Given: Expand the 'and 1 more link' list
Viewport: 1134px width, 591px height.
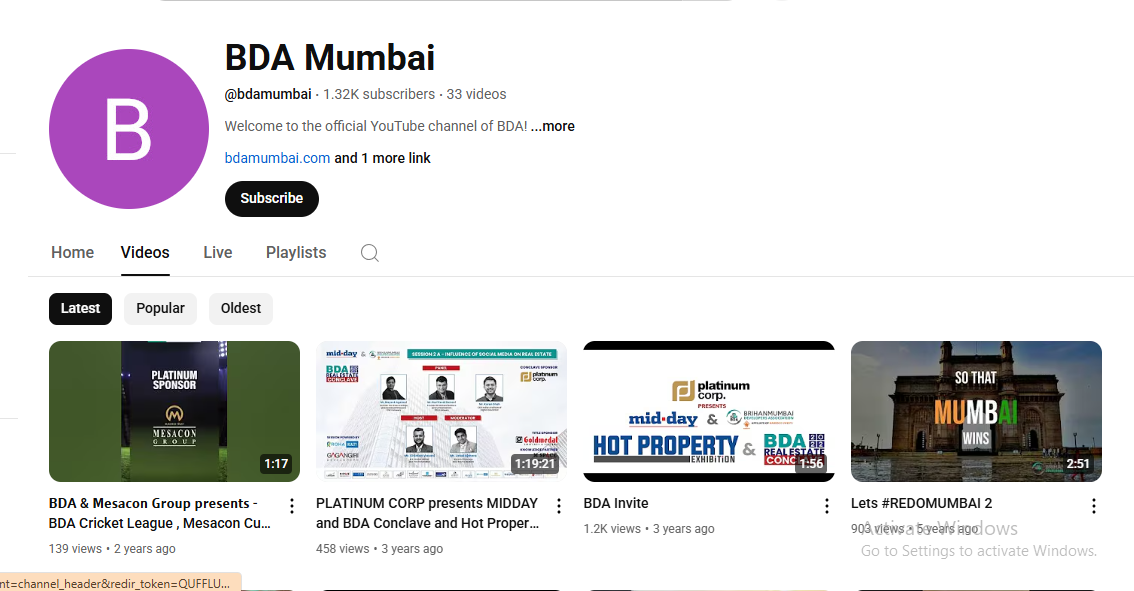Looking at the screenshot, I should [x=382, y=158].
